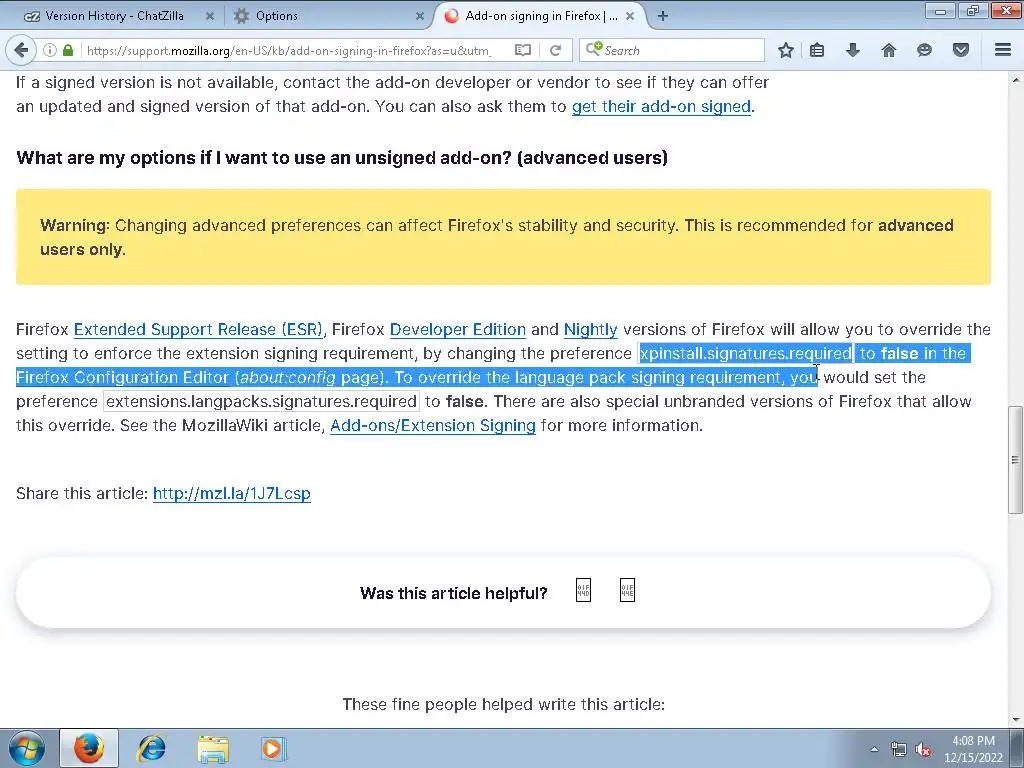1024x768 pixels.
Task: Open the Firefox hamburger menu
Action: click(1003, 50)
